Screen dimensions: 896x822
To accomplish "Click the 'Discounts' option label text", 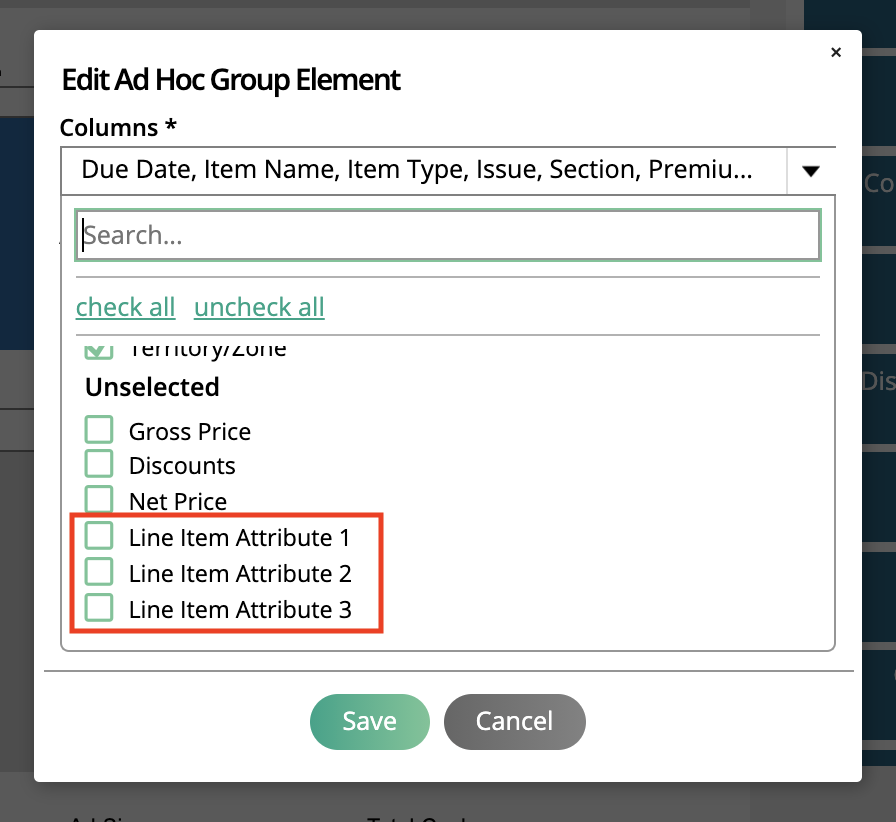I will tap(182, 466).
